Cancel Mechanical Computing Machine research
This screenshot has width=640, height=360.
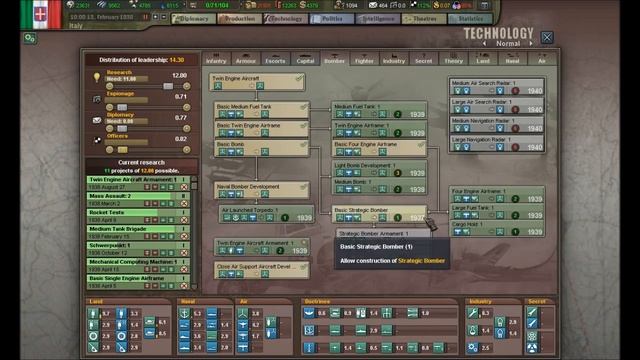[184, 269]
